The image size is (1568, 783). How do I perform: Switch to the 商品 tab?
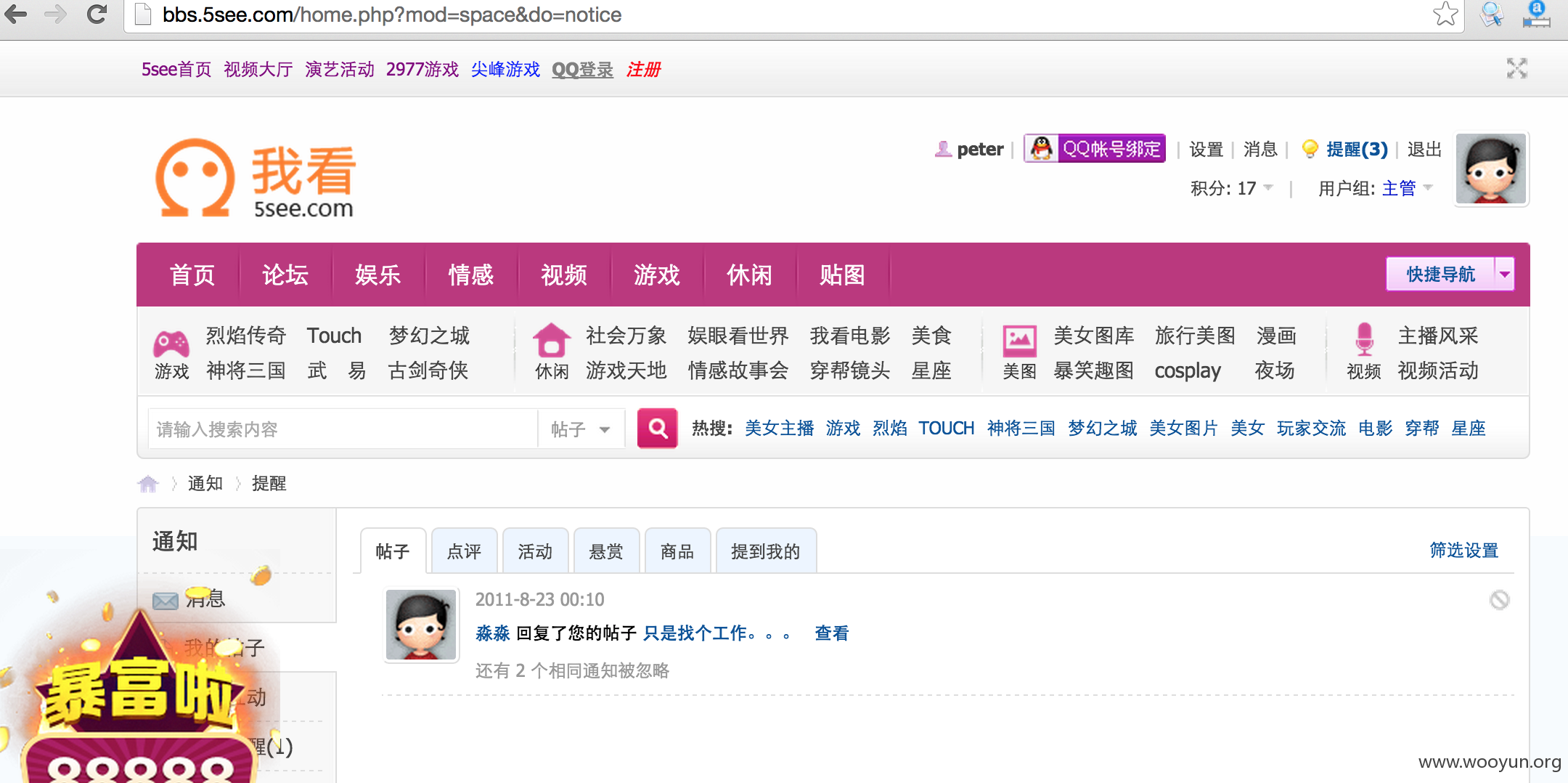tap(677, 551)
